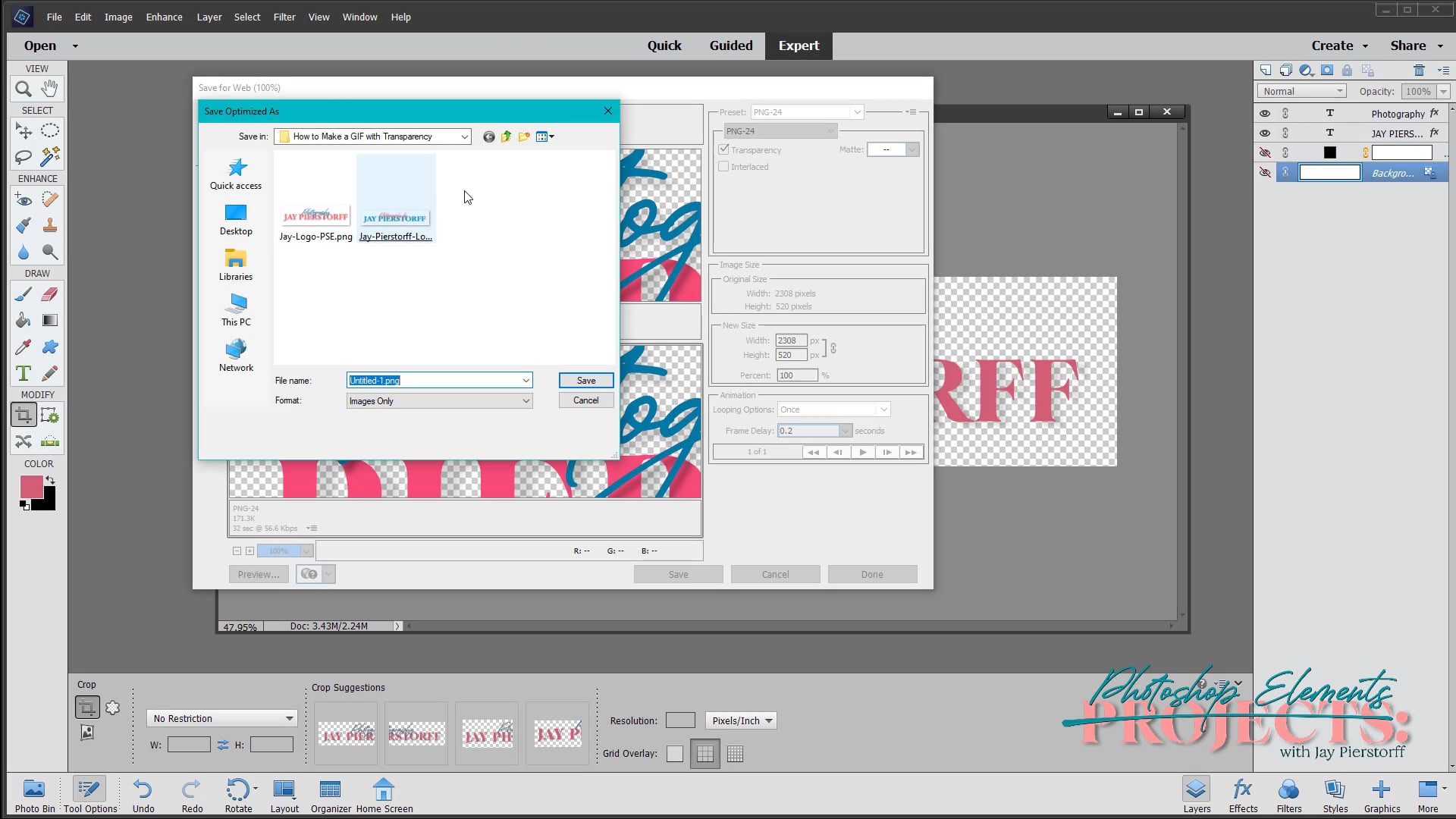This screenshot has width=1456, height=819.
Task: Click the Undo icon
Action: [143, 789]
